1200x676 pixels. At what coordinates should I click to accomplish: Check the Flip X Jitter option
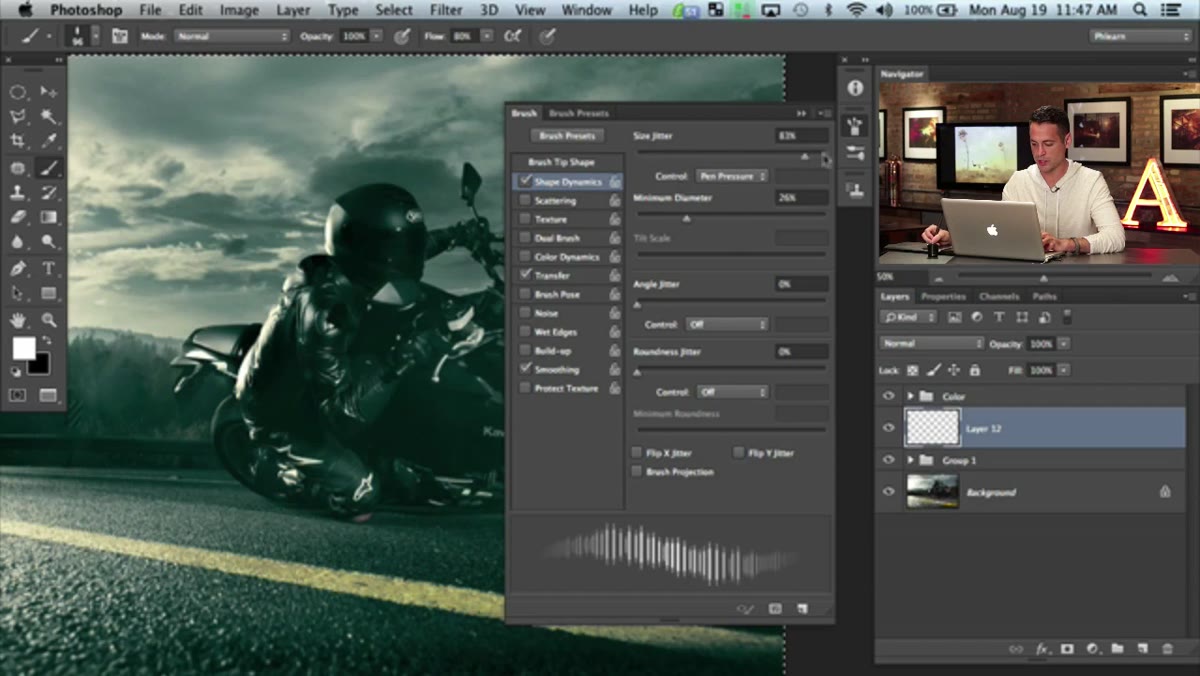point(637,453)
